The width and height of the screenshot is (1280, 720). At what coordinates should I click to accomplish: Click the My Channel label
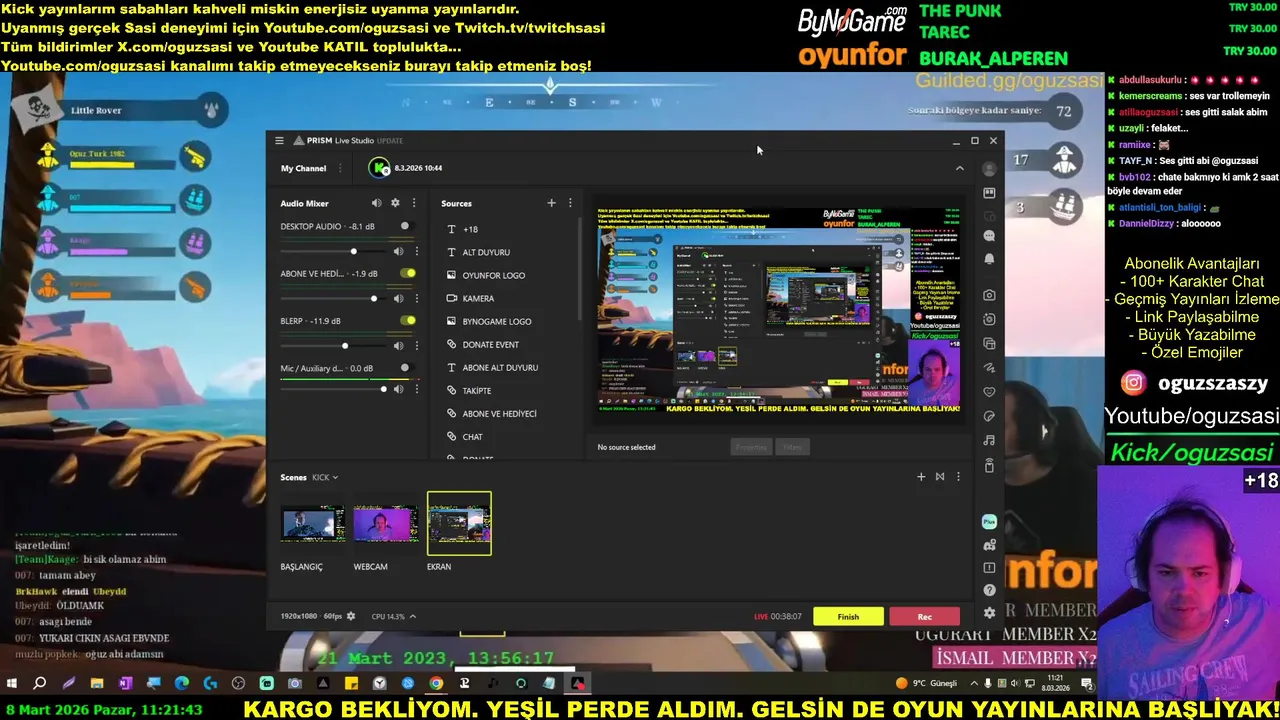coord(303,168)
